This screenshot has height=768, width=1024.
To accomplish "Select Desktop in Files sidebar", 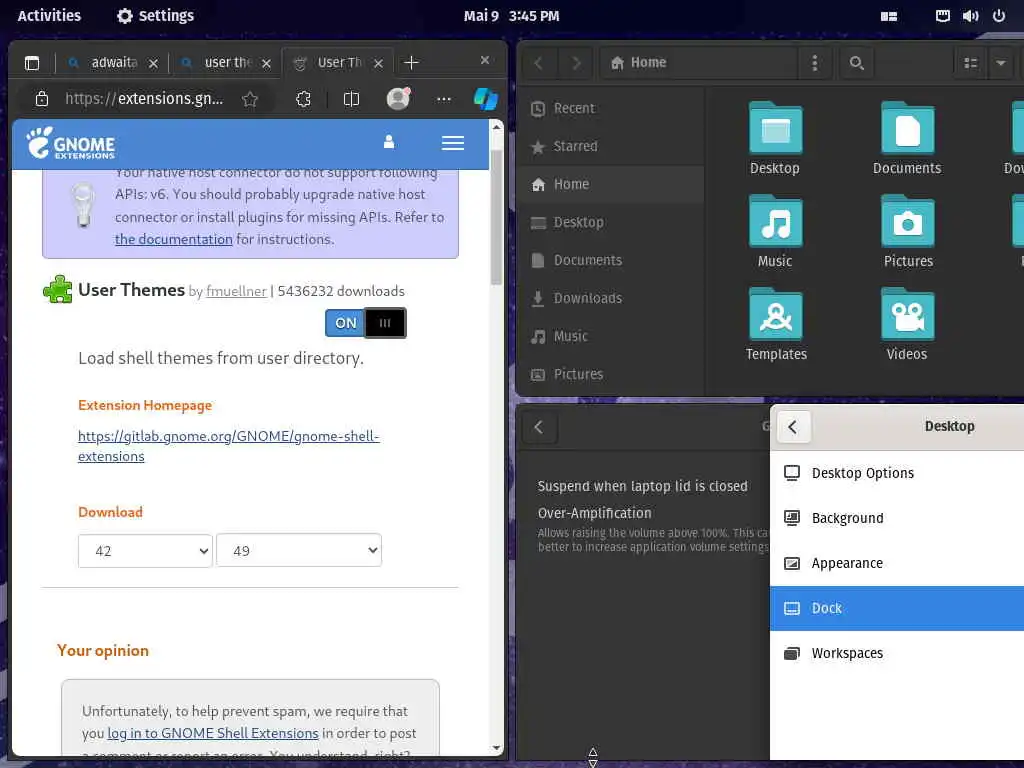I will (610, 222).
